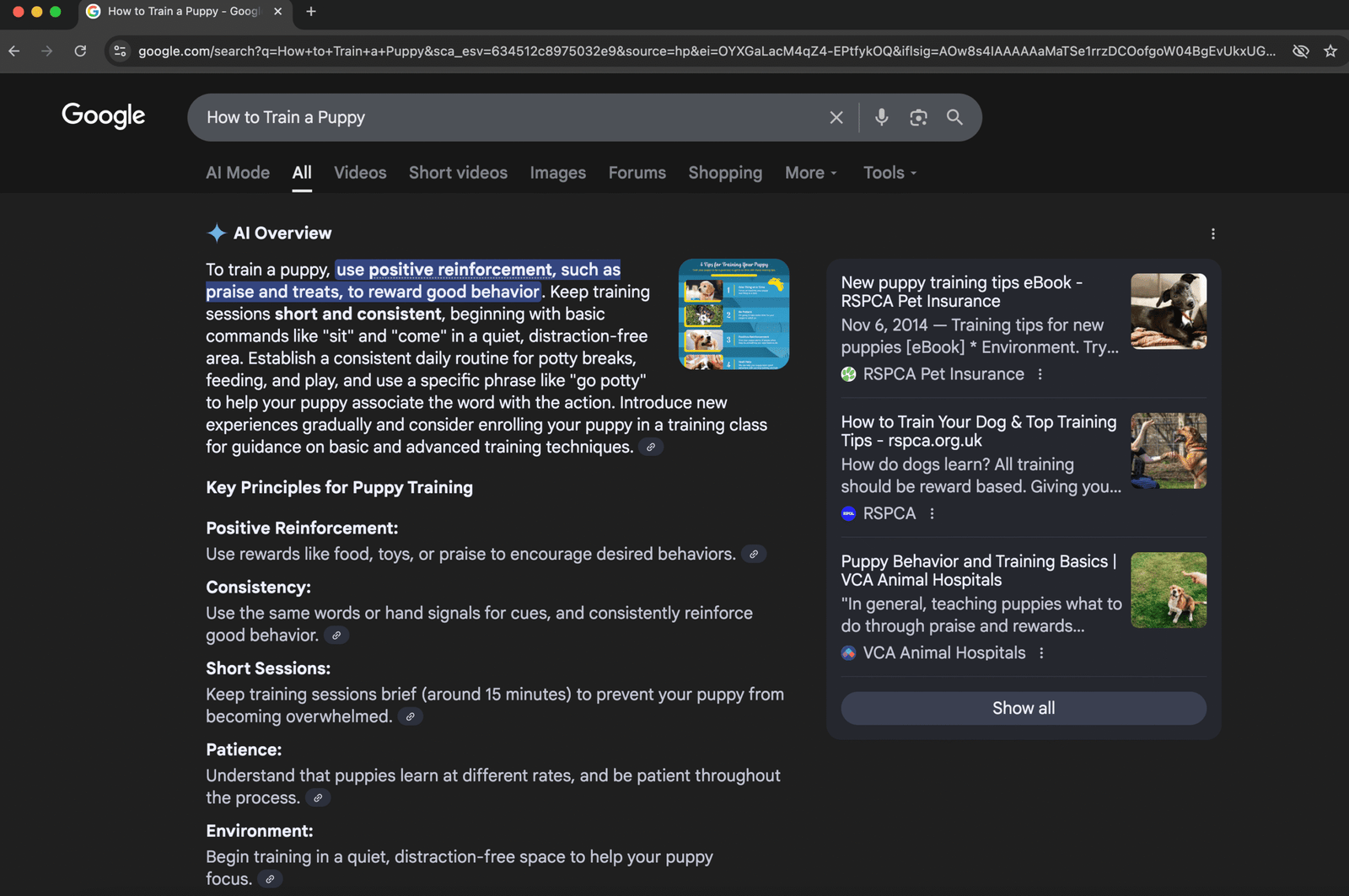1349x896 pixels.
Task: Navigate back with the browser back arrow
Action: click(13, 51)
